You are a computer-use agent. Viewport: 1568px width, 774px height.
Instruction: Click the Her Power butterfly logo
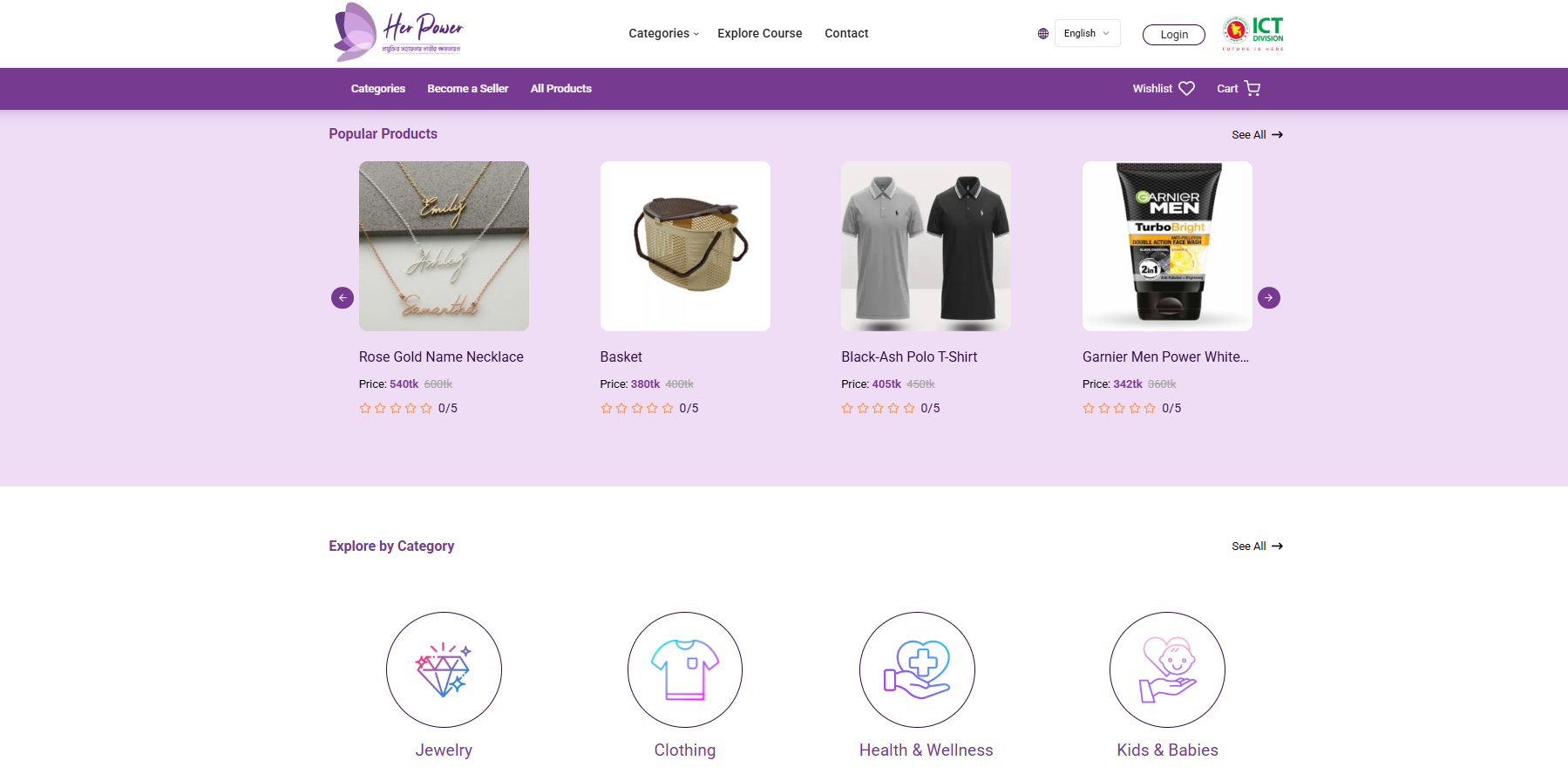399,32
